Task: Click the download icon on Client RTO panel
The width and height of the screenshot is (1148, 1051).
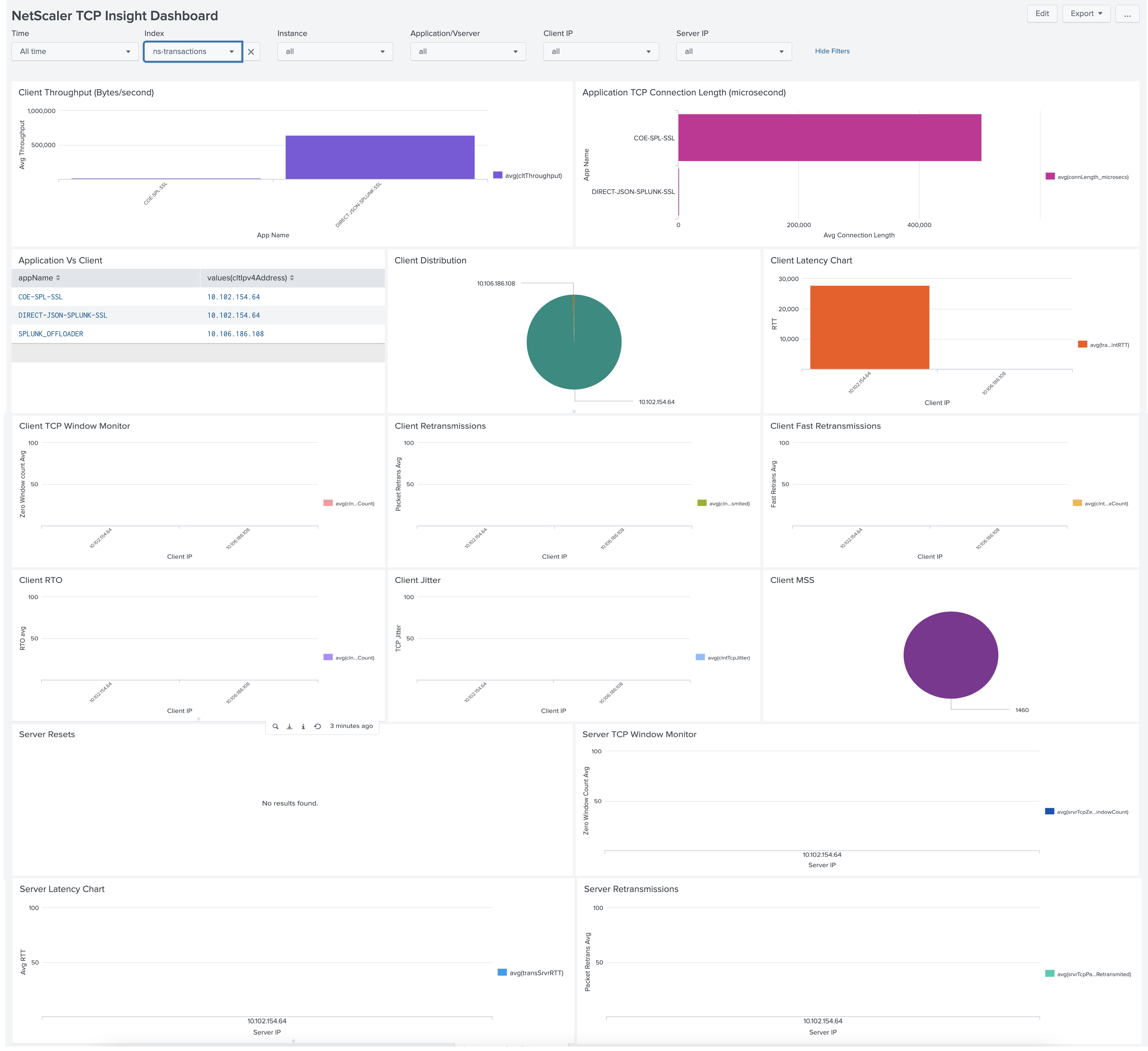Action: [x=289, y=726]
